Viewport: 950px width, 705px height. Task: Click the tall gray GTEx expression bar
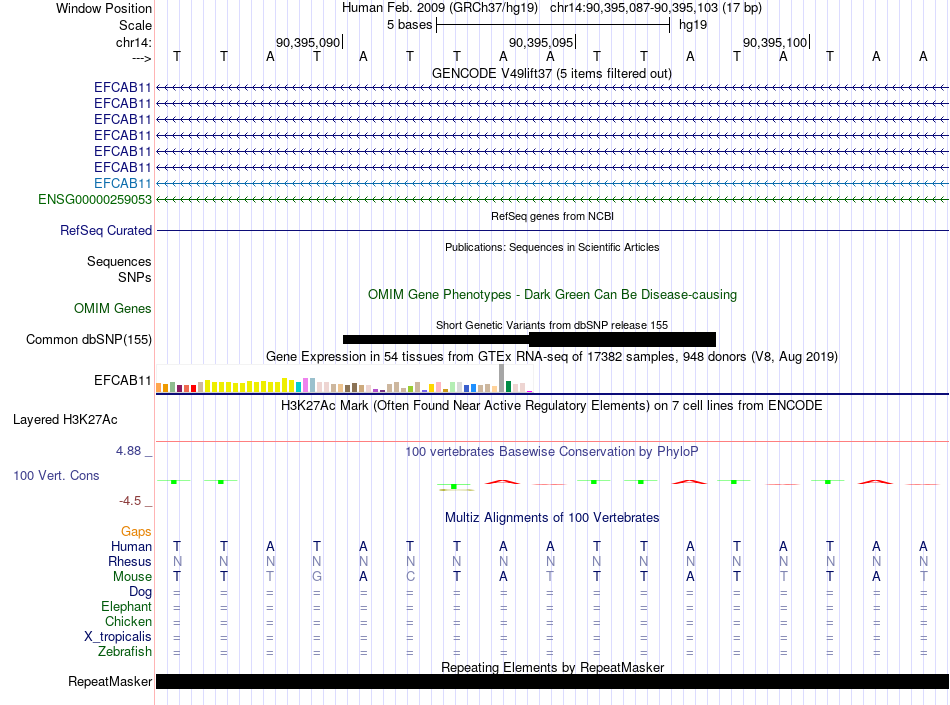click(x=501, y=379)
